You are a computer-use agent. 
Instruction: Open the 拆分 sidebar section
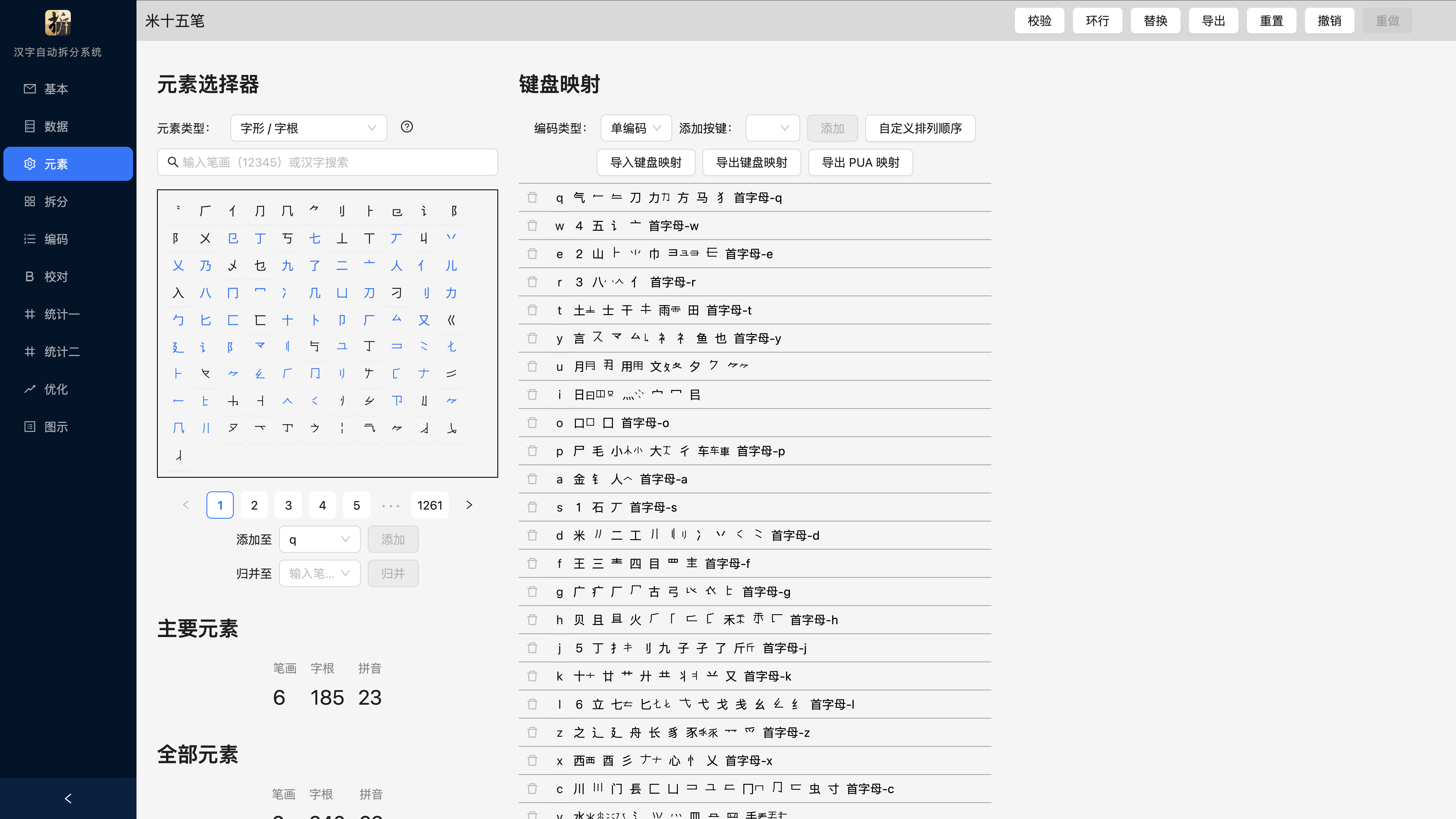pyautogui.click(x=56, y=201)
